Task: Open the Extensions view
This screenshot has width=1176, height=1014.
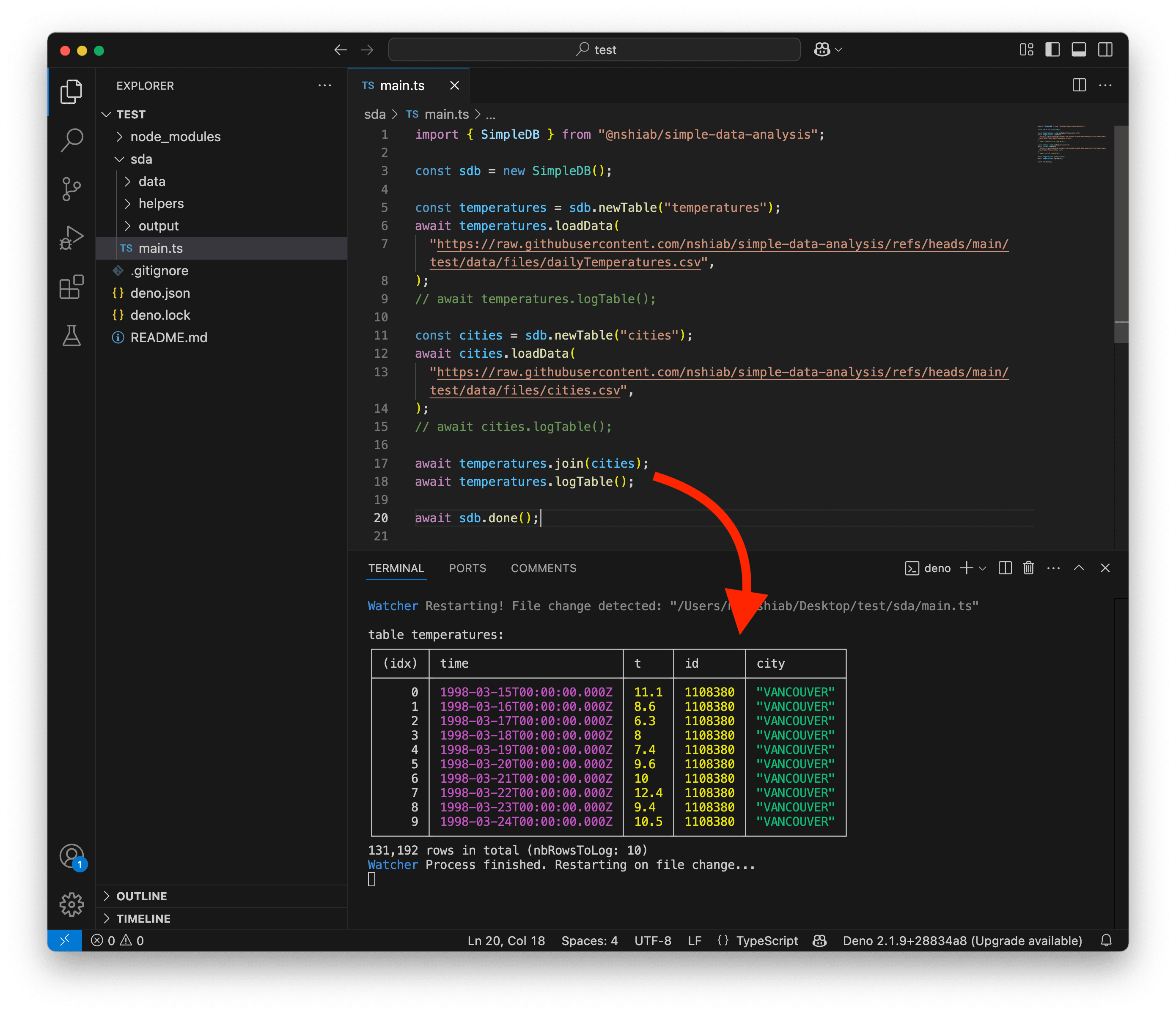Action: point(71,287)
